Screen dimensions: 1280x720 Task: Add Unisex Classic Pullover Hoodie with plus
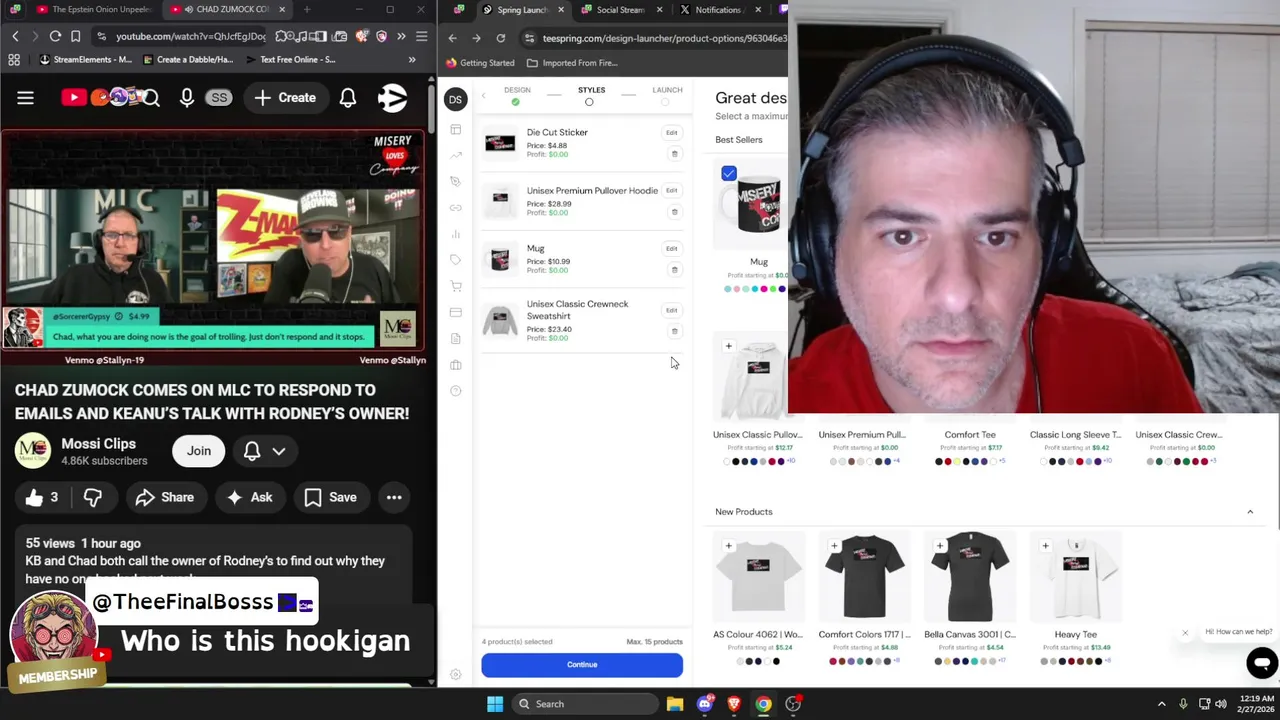pos(729,346)
